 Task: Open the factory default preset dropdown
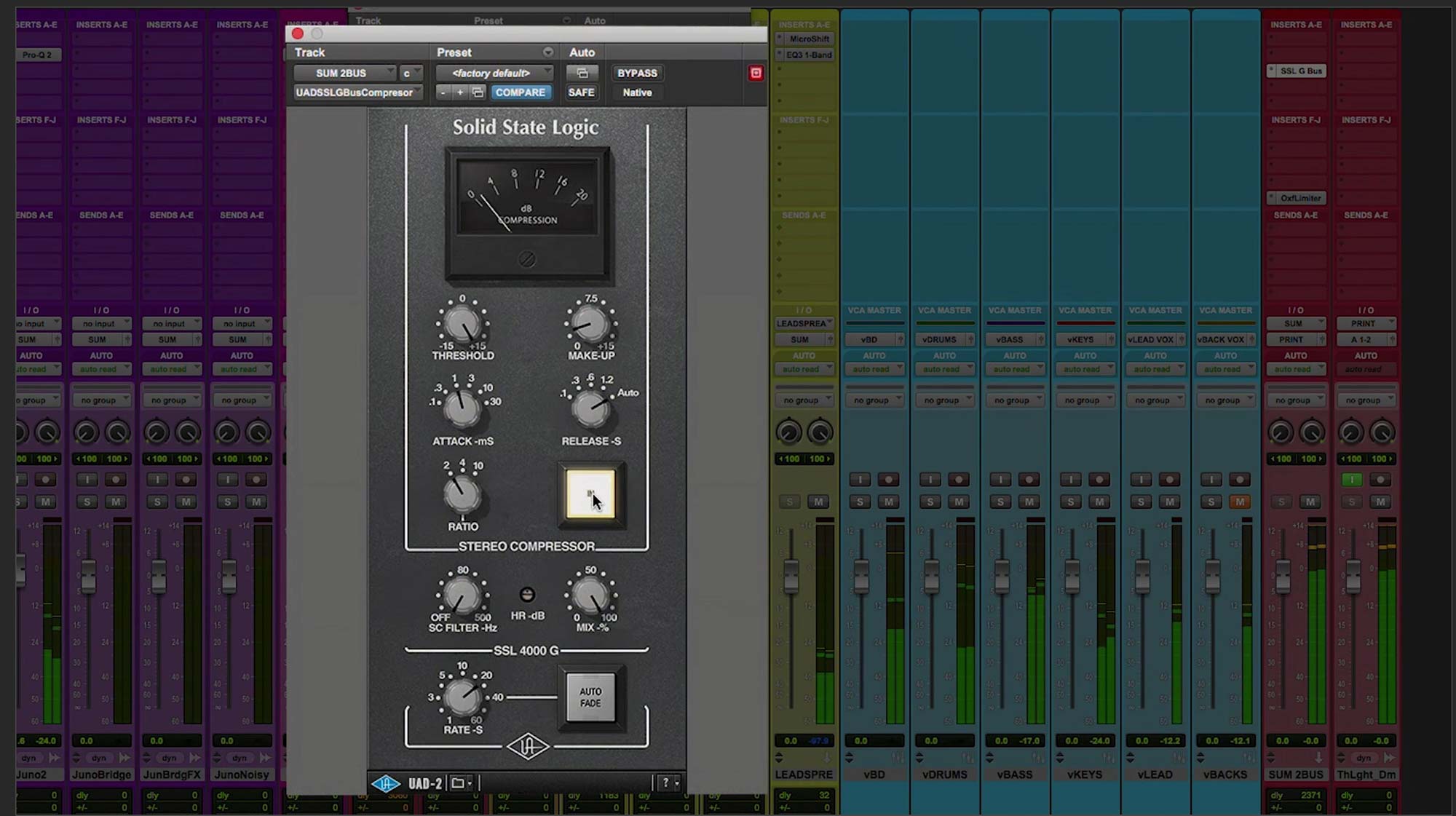[x=494, y=73]
